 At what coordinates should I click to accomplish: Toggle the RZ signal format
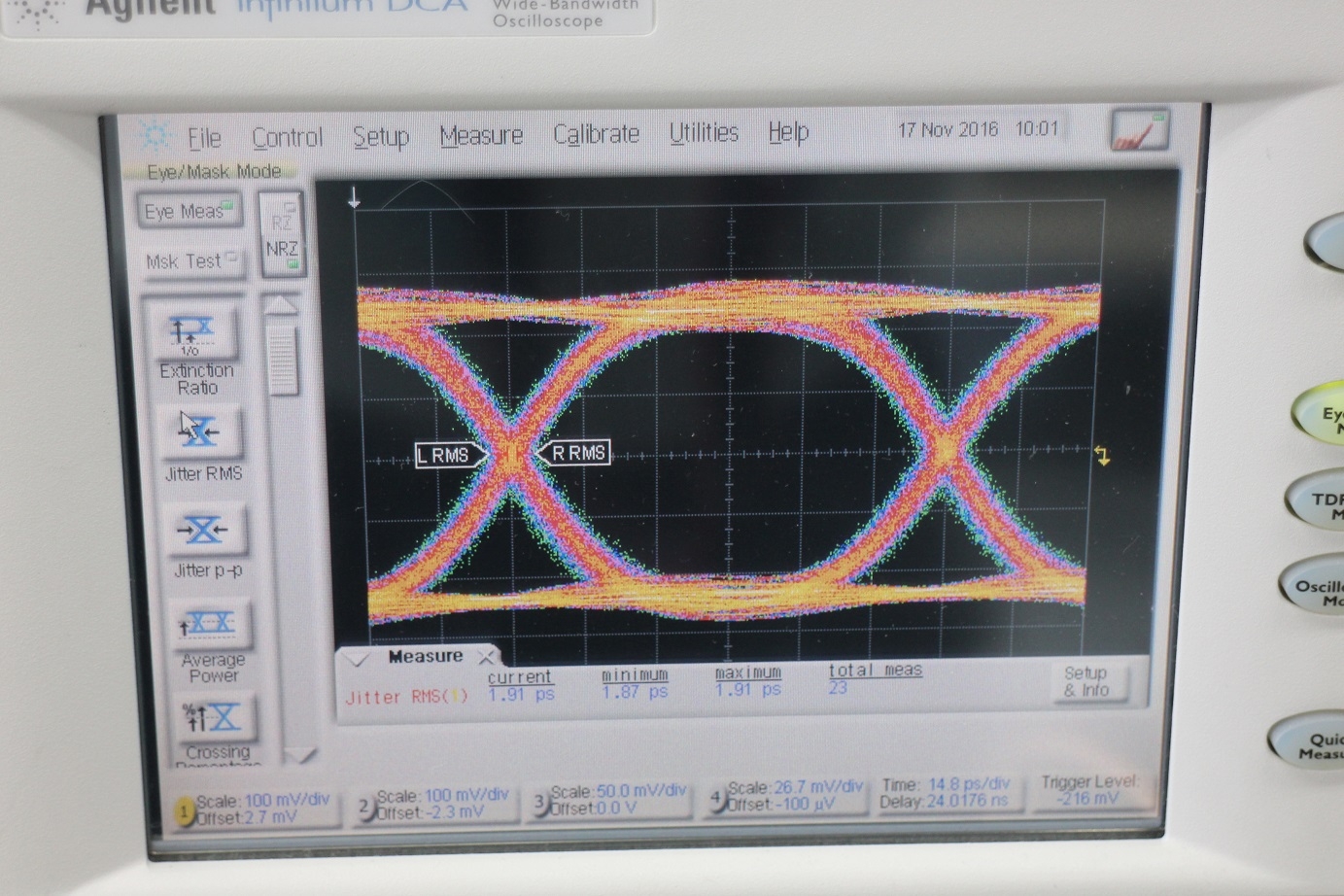point(282,217)
